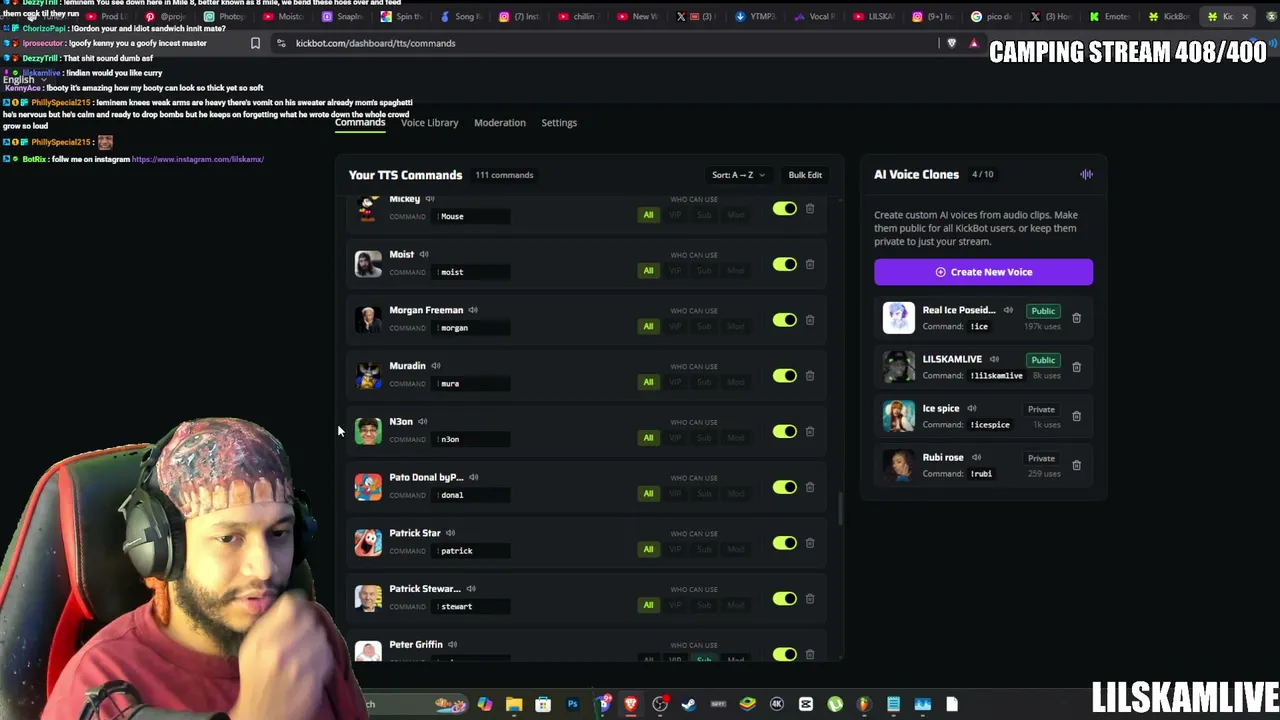The image size is (1280, 720).
Task: Go to the Moderation tab
Action: point(500,123)
